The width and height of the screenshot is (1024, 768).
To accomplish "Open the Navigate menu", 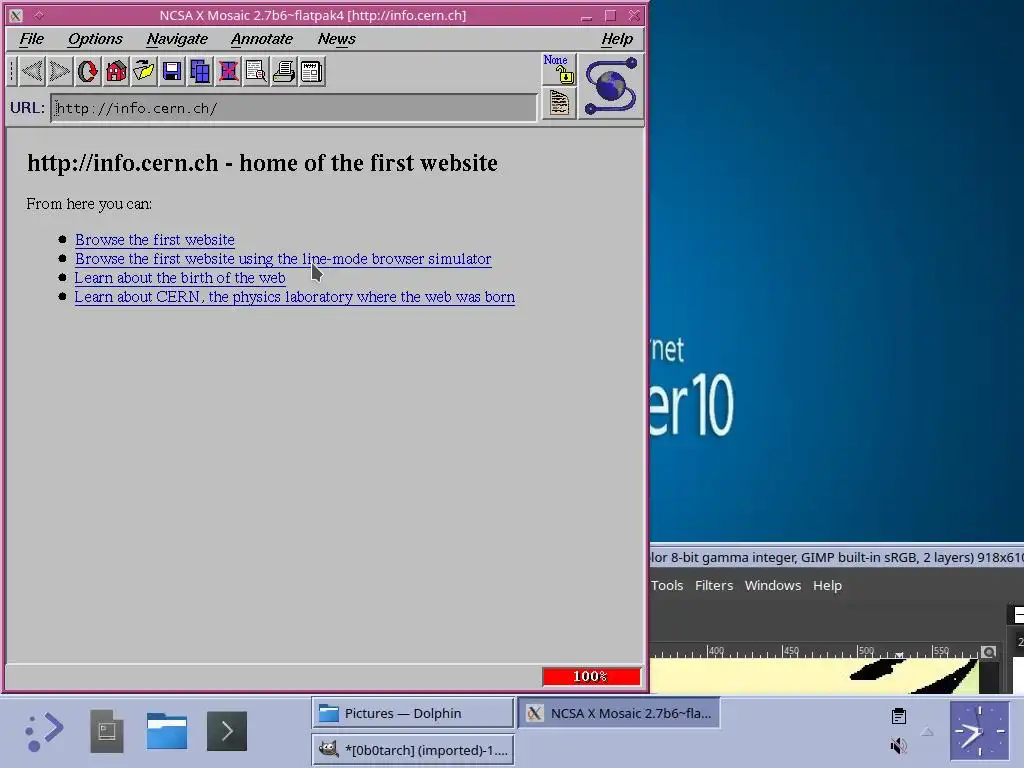I will [177, 39].
